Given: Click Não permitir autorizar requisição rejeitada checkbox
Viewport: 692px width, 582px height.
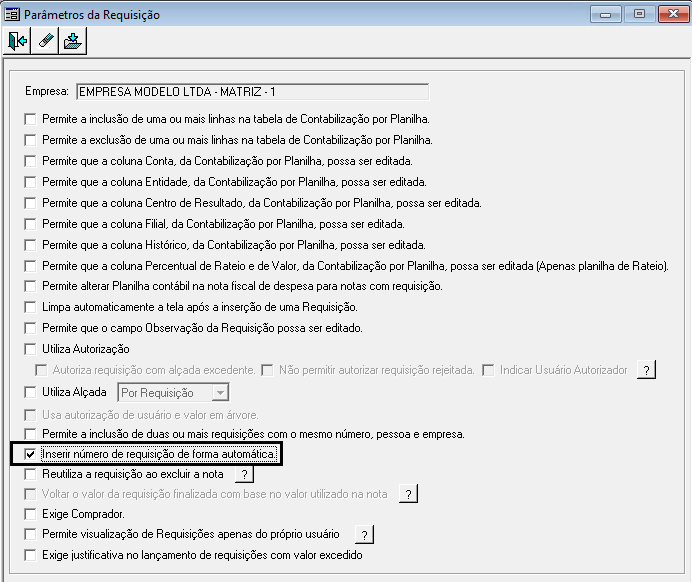Looking at the screenshot, I should tap(267, 370).
